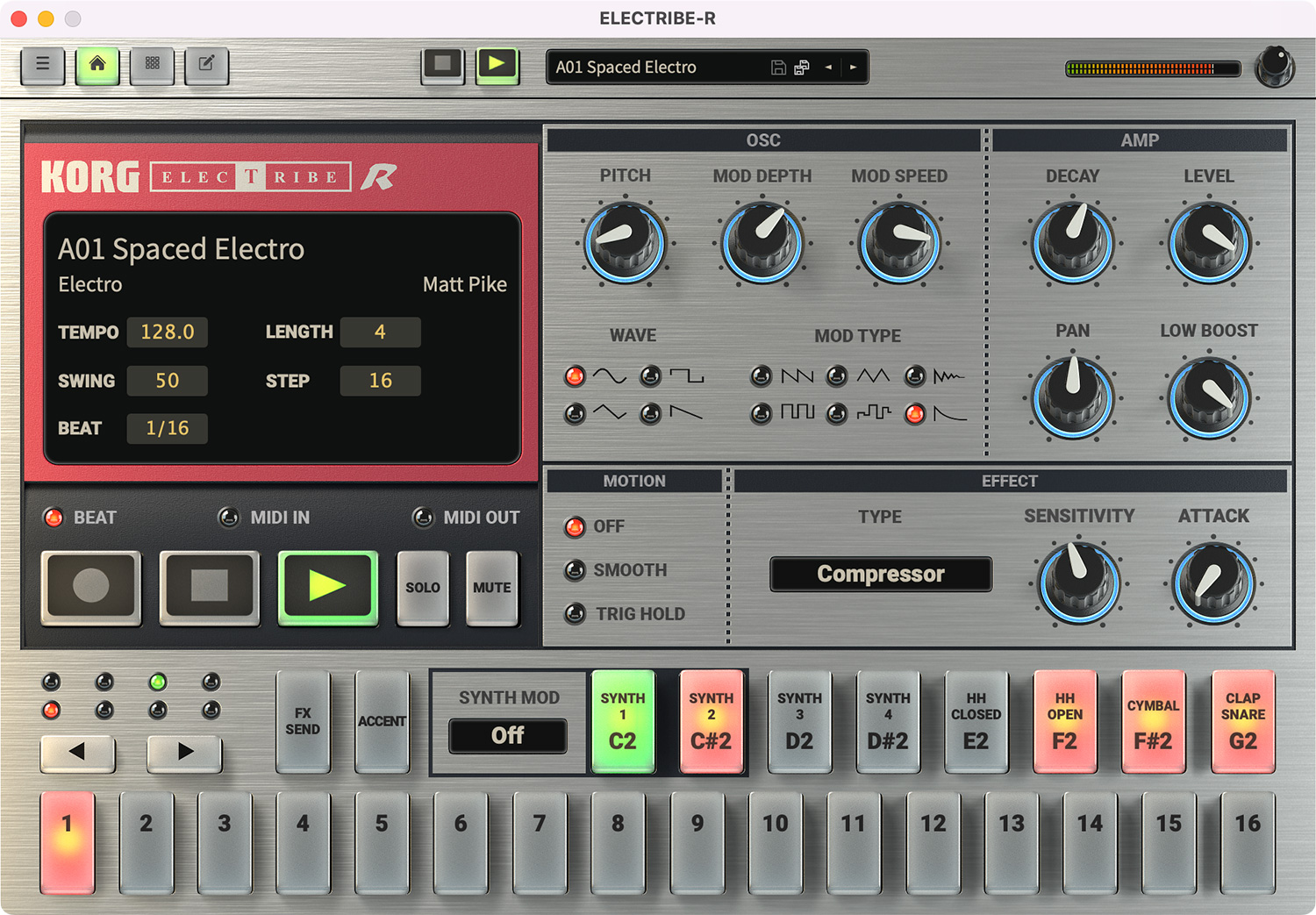Toggle step 5 in the sequencer
The height and width of the screenshot is (915, 1316).
(x=382, y=842)
